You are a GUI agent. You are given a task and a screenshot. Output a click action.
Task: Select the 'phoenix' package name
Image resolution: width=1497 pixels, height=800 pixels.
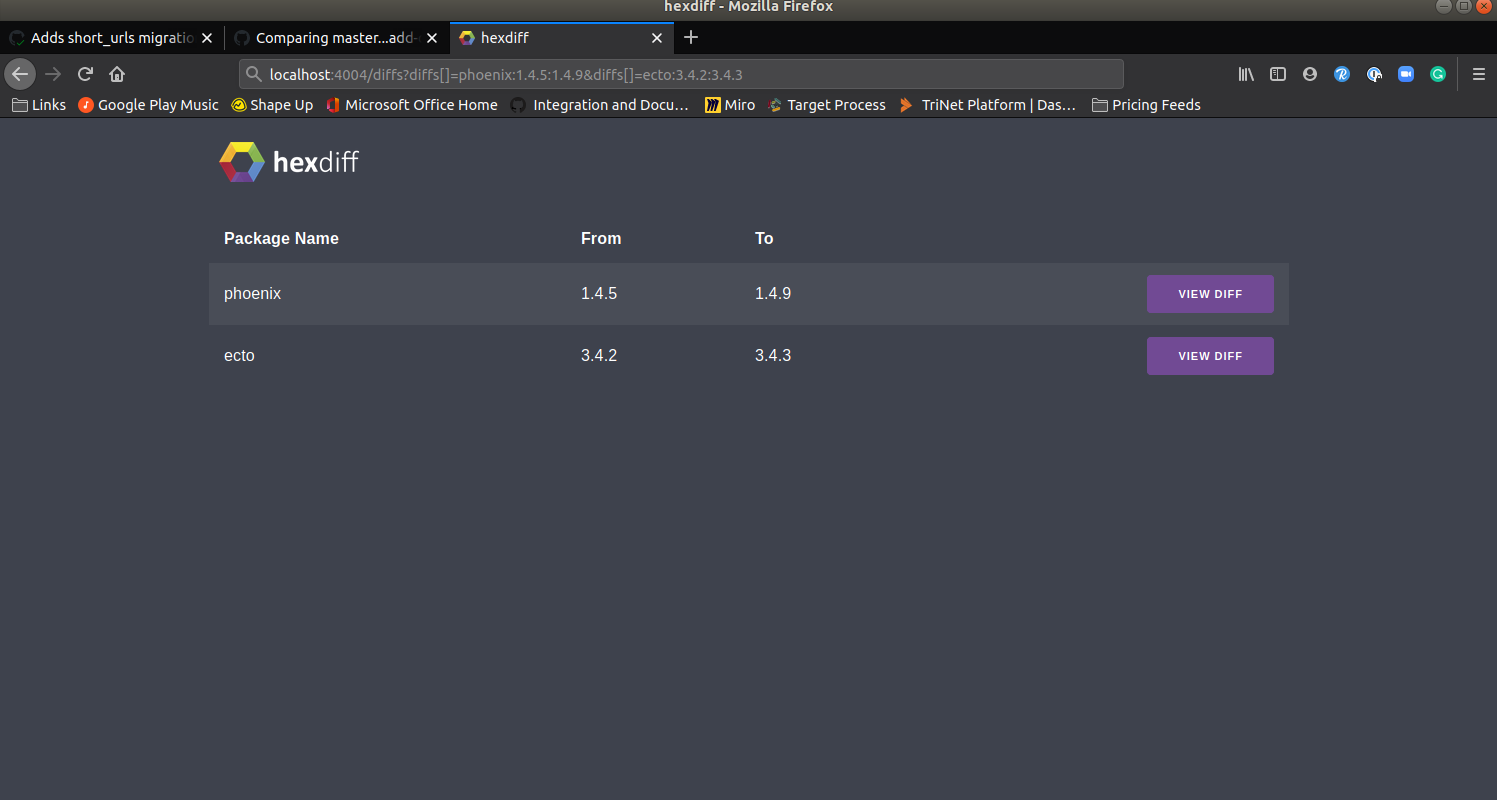click(252, 294)
